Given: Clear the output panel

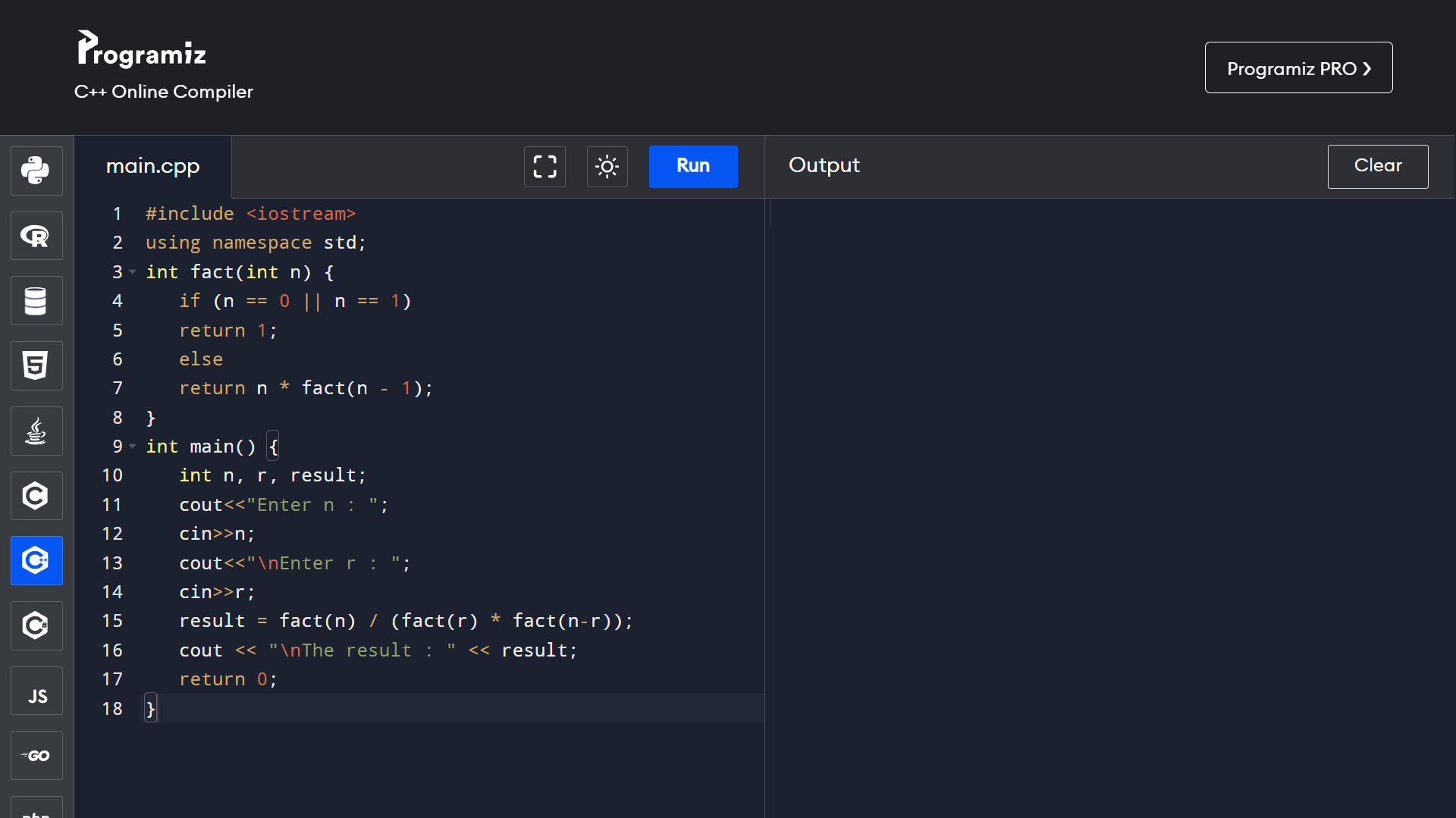Looking at the screenshot, I should [1378, 166].
